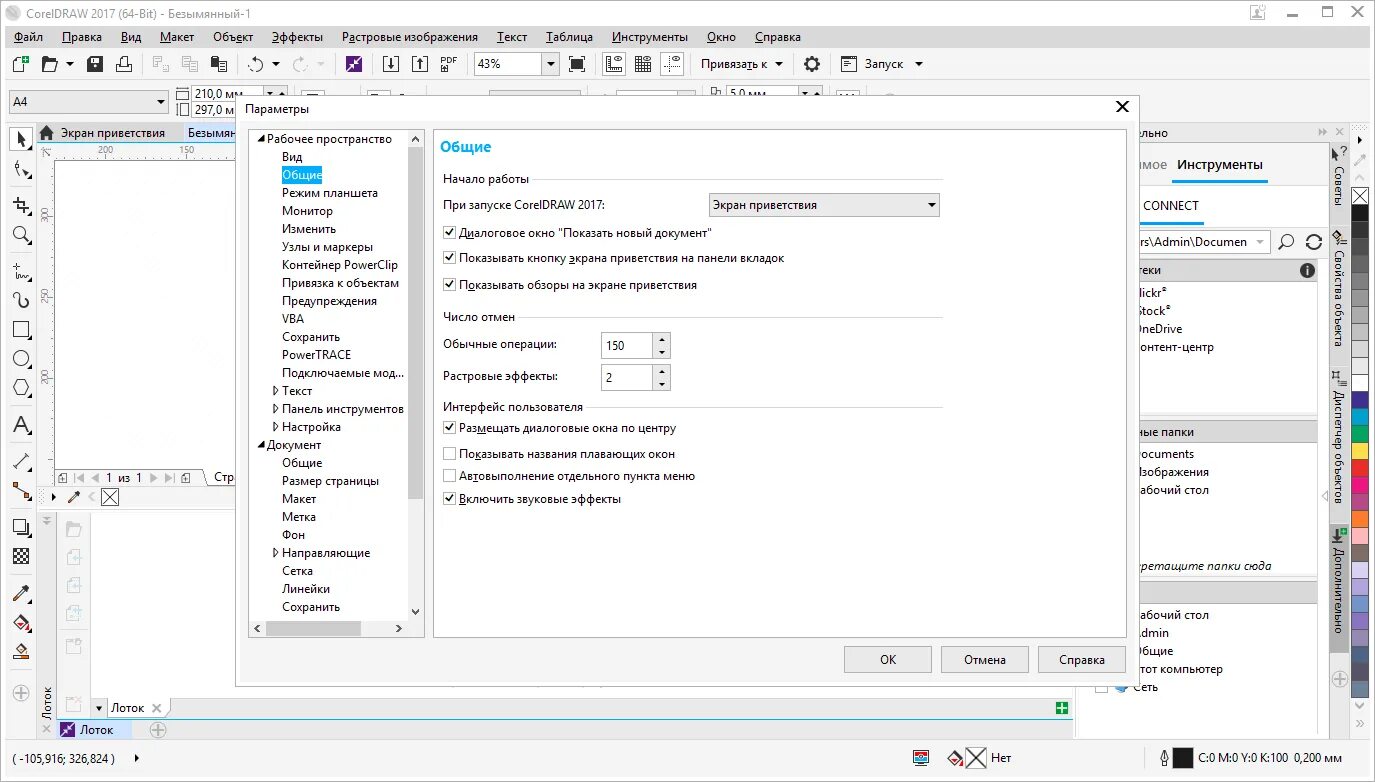Open the zoom level 43% dropdown
The height and width of the screenshot is (782, 1375).
(x=550, y=64)
